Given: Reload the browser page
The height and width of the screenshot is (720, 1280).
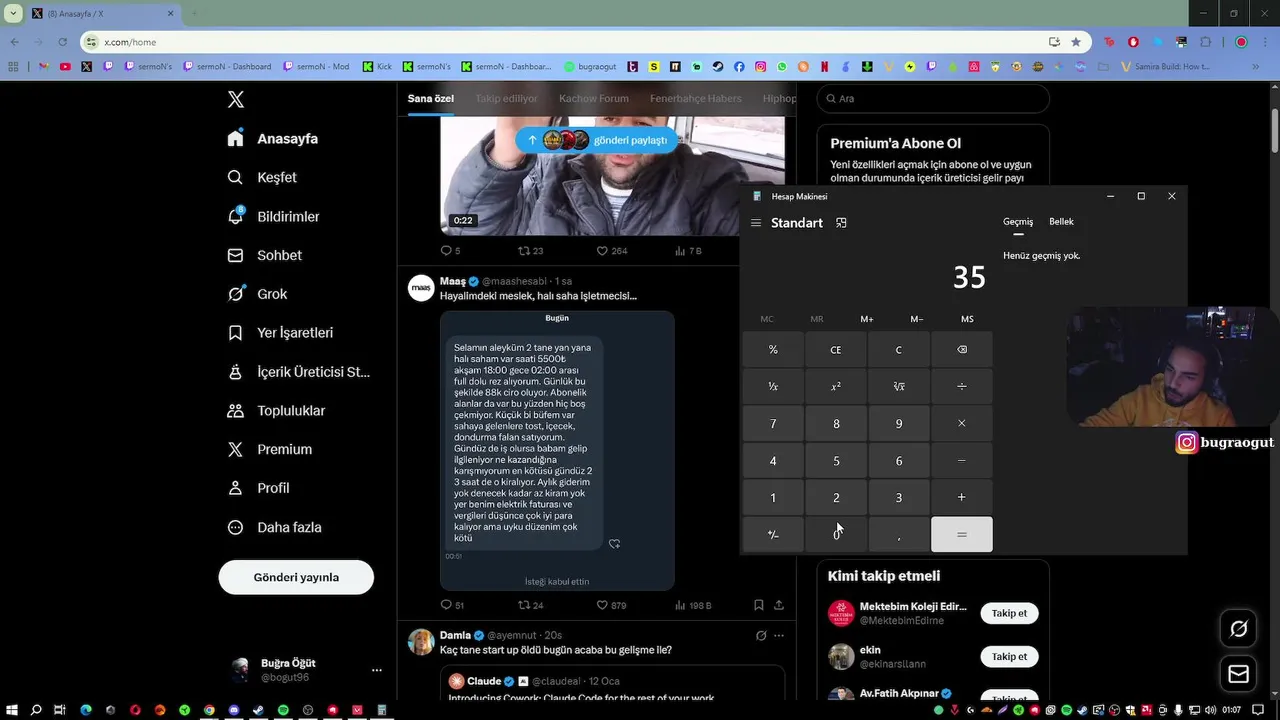Looking at the screenshot, I should [x=62, y=42].
